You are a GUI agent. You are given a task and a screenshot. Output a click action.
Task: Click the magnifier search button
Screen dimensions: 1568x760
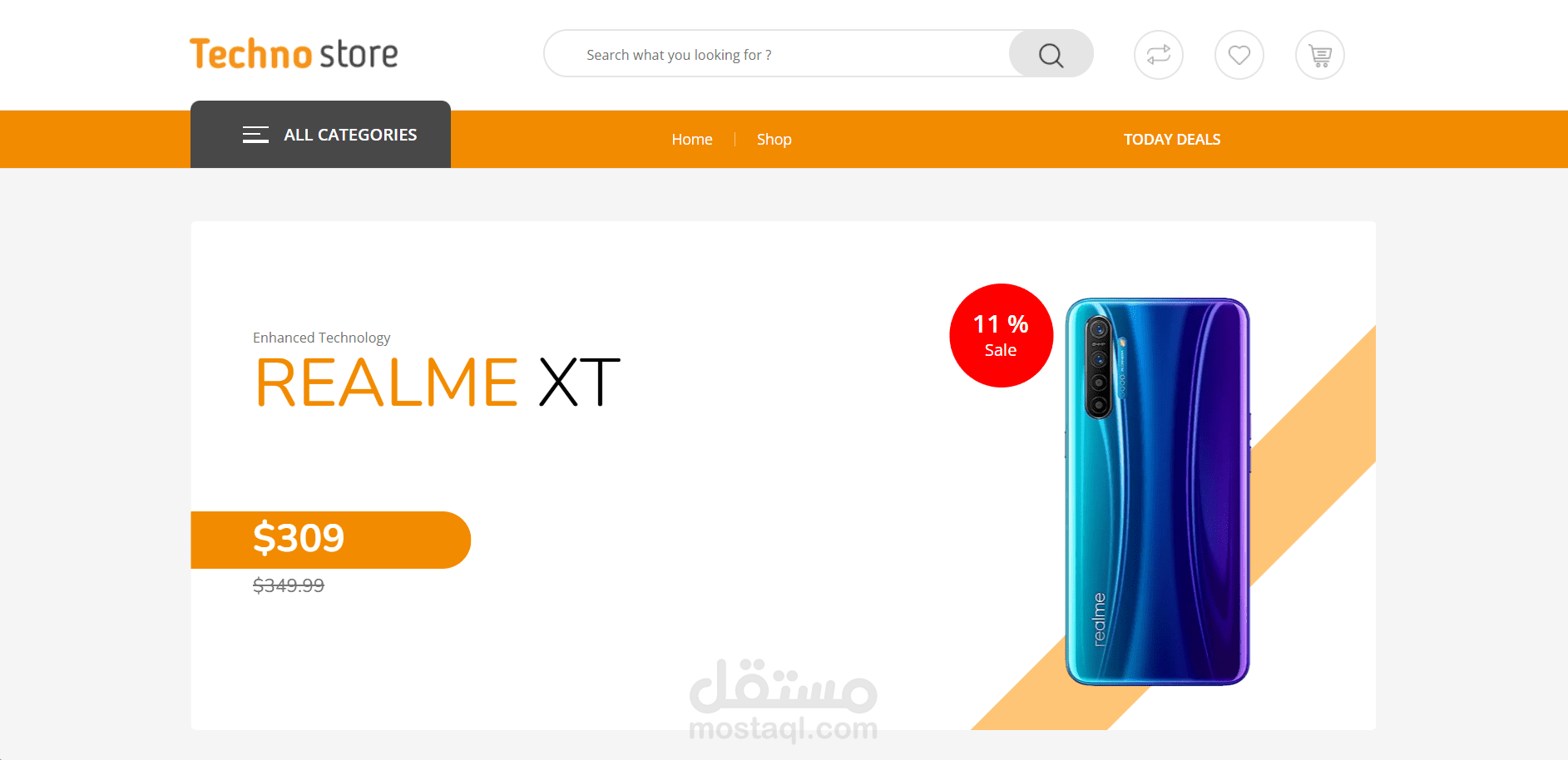(1051, 55)
